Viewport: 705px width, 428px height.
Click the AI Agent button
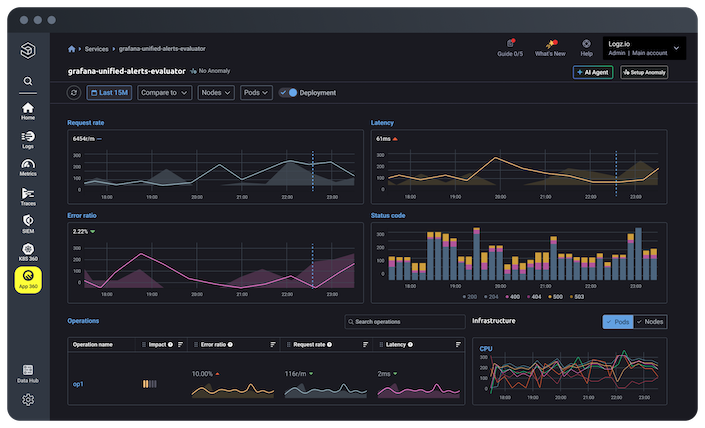coord(593,72)
